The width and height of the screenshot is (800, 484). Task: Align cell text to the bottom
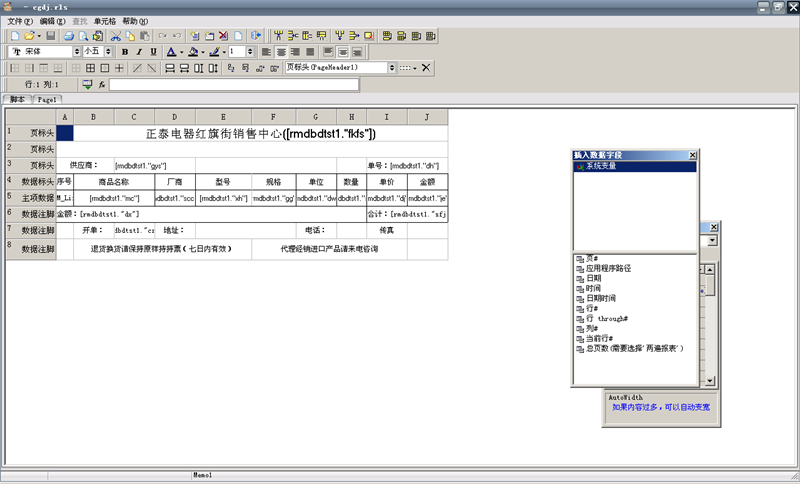[357, 52]
